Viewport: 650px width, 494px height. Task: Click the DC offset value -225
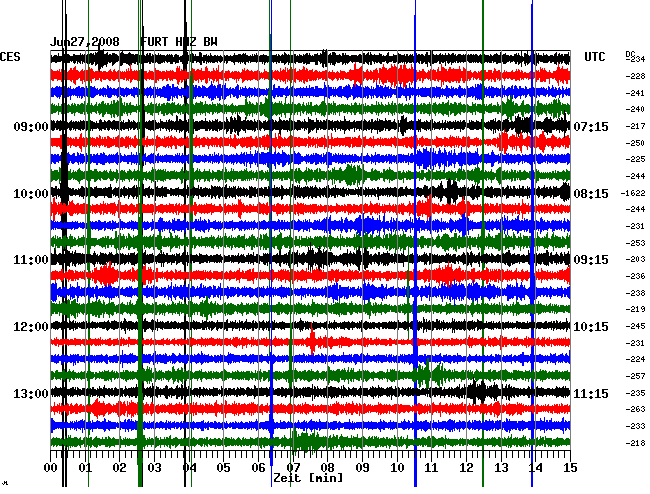coord(635,159)
